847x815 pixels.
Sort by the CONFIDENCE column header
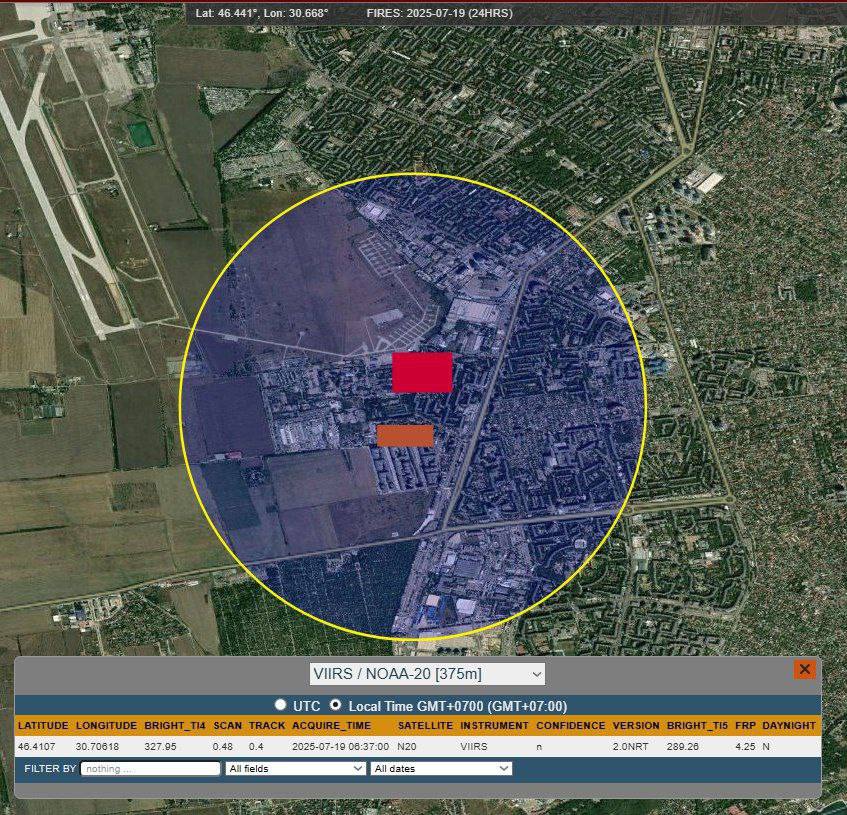(x=570, y=725)
